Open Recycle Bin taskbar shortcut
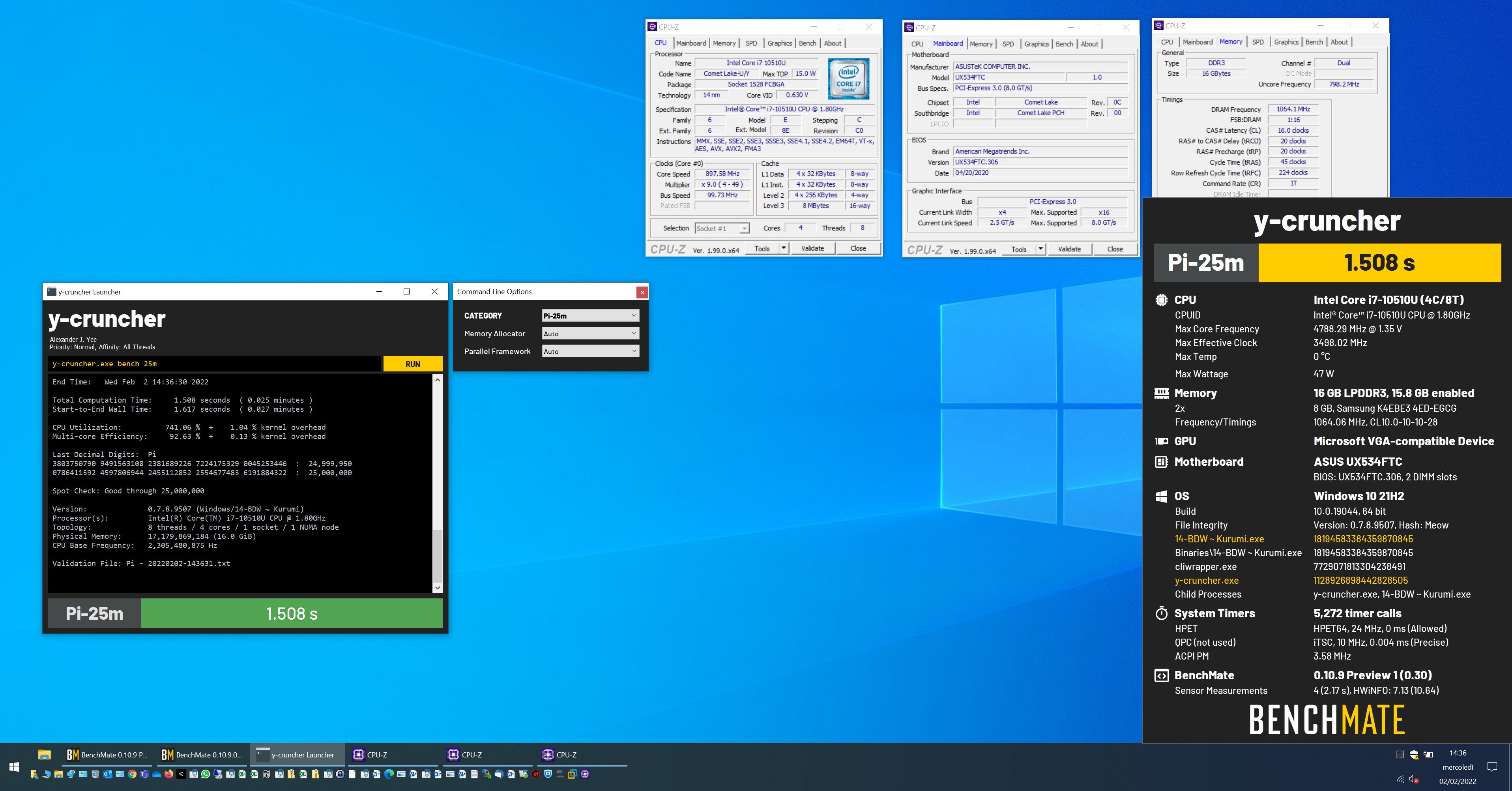The height and width of the screenshot is (791, 1512). pyautogui.click(x=95, y=774)
